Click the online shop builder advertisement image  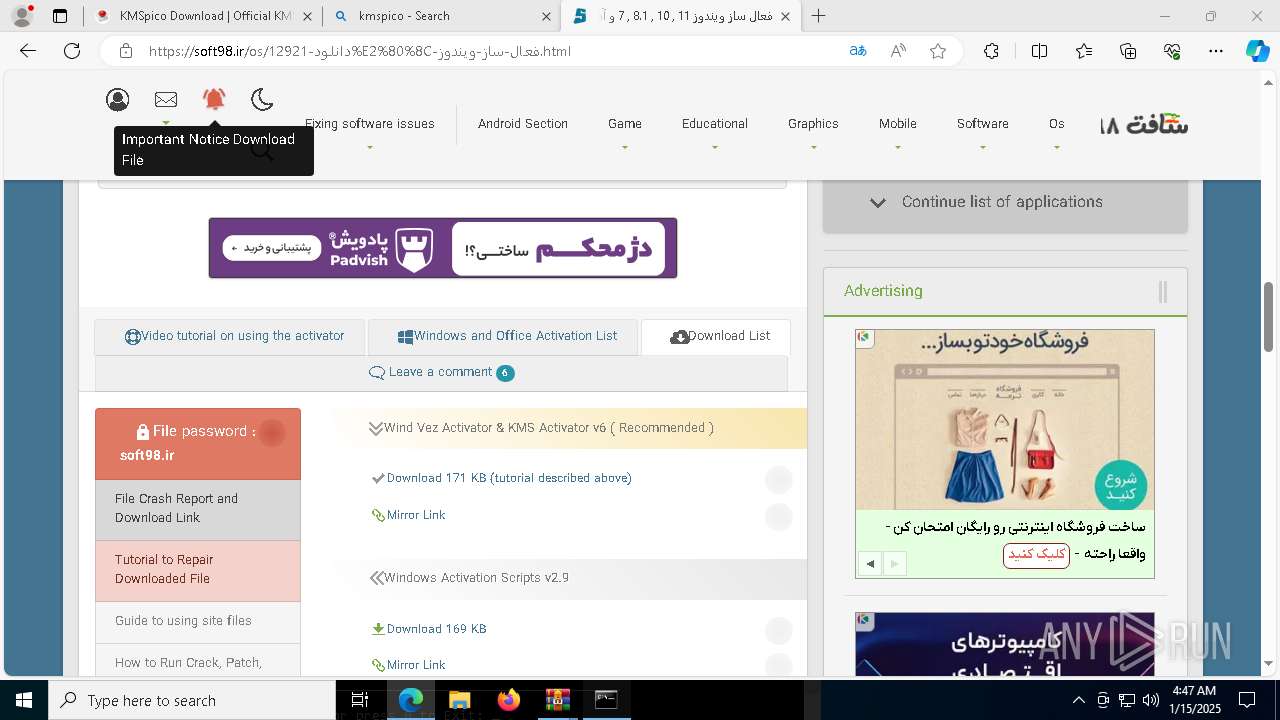point(1005,420)
